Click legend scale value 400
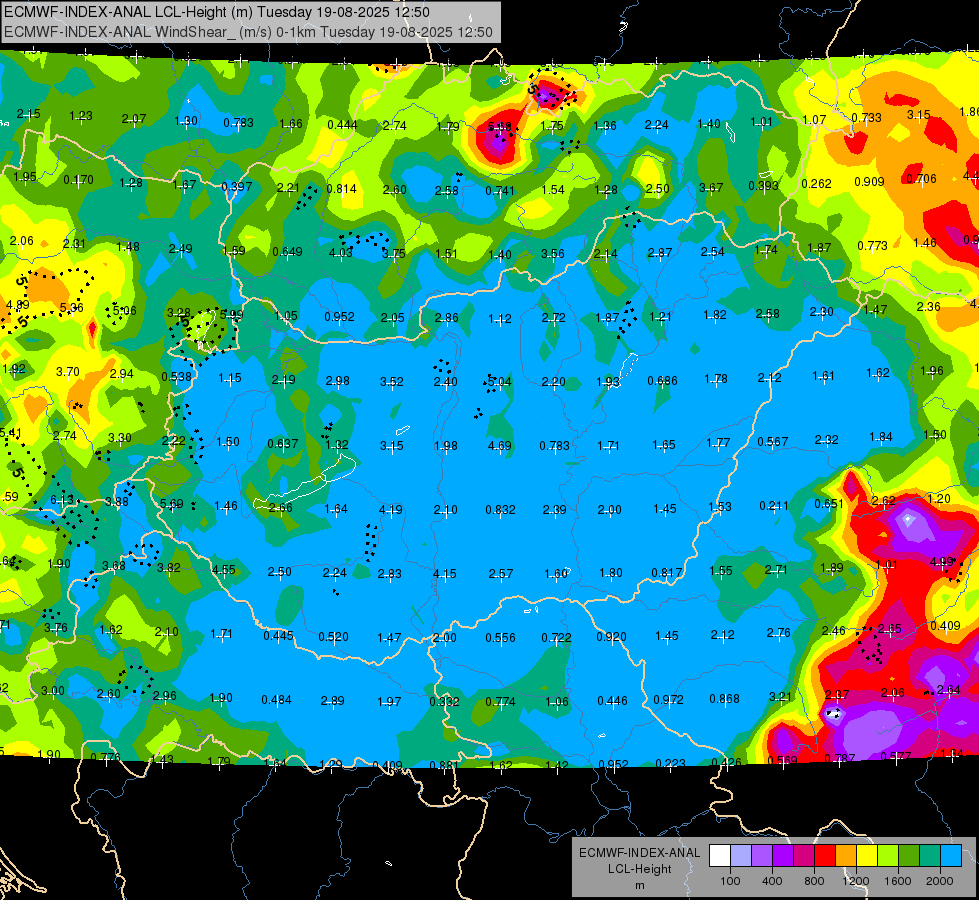 772,881
